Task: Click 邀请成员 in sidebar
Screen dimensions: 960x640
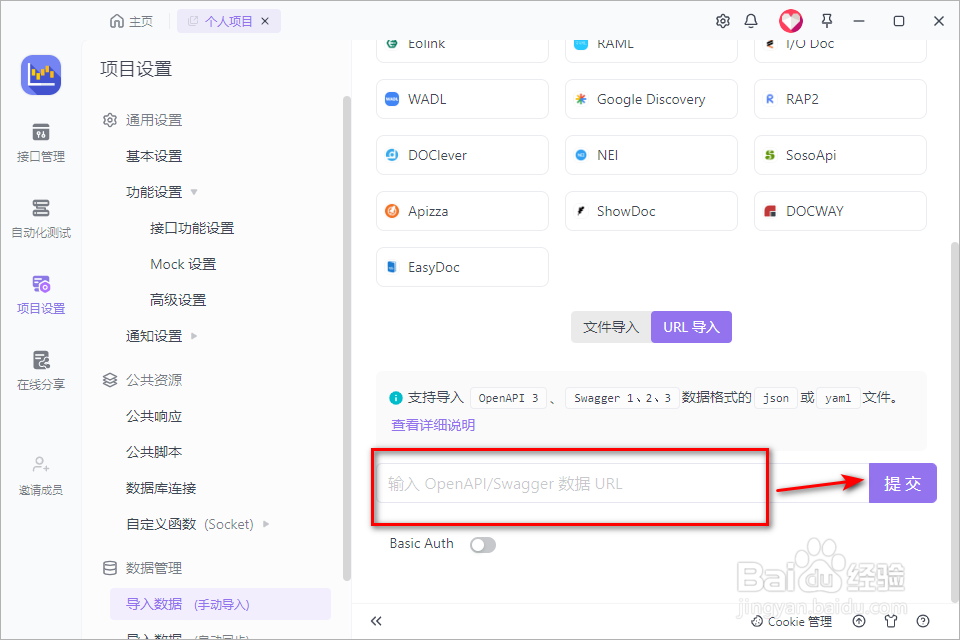Action: click(x=41, y=476)
